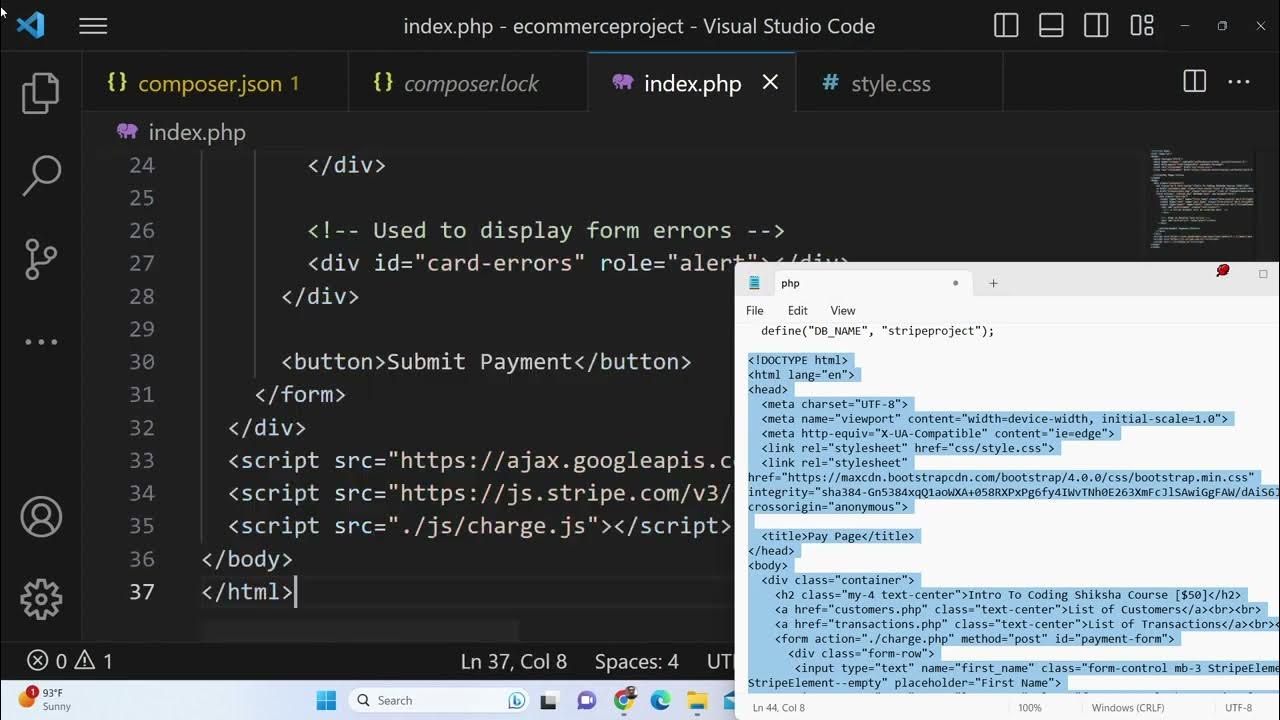Open the hamburger application menu
Image resolution: width=1280 pixels, height=720 pixels.
tap(93, 26)
